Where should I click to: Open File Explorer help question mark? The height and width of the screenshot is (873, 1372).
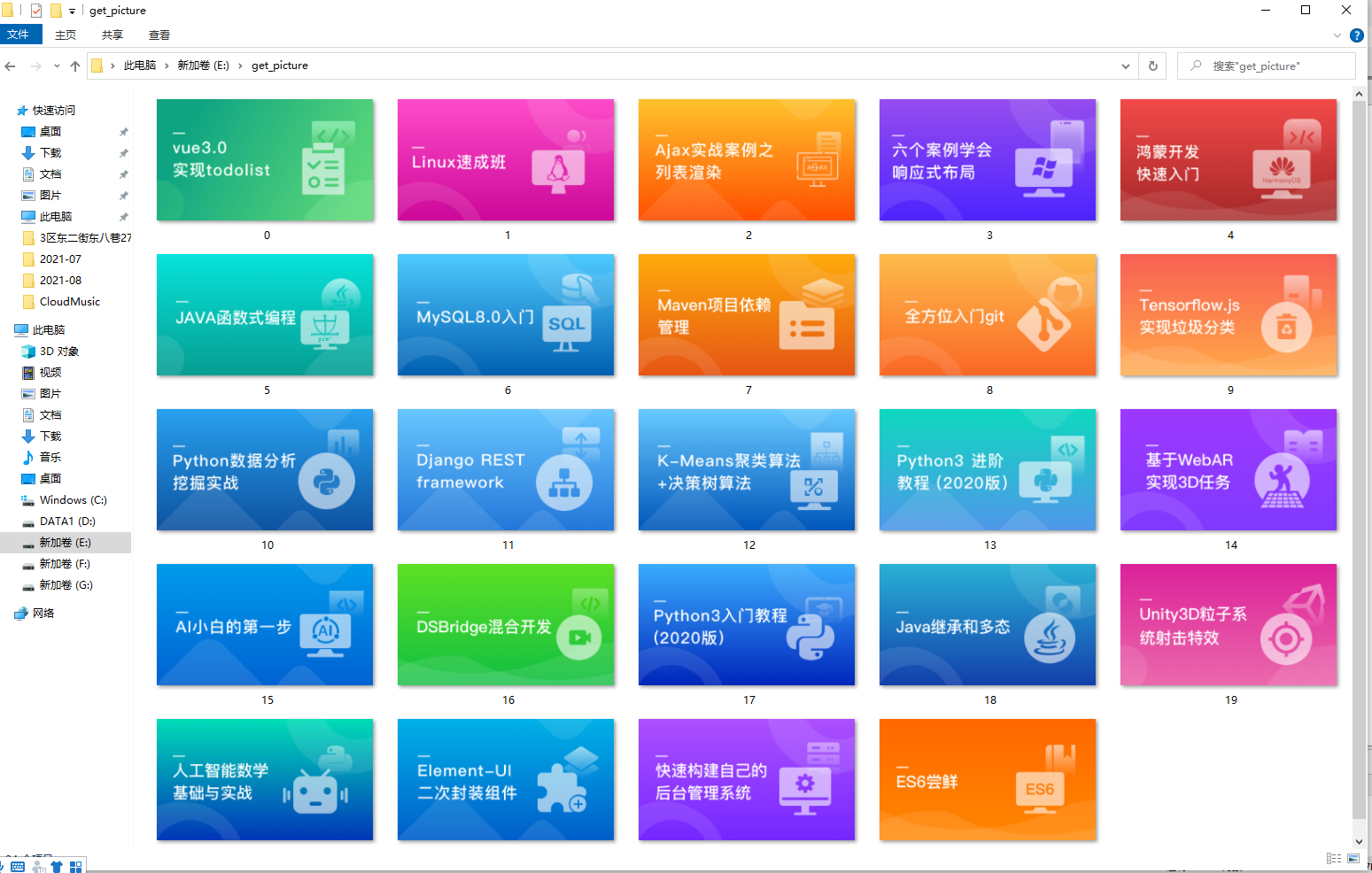click(x=1356, y=35)
